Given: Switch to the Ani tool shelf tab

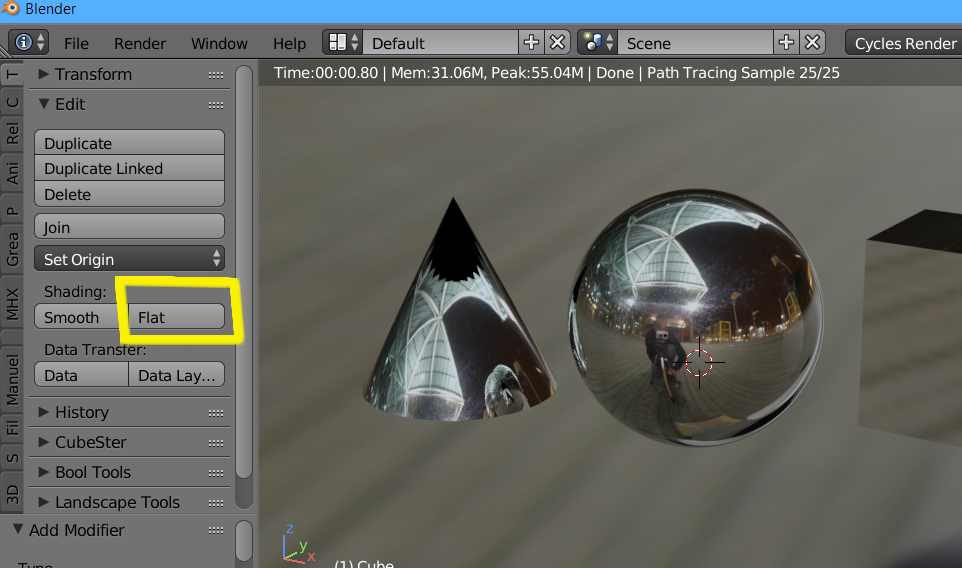Looking at the screenshot, I should [x=12, y=172].
